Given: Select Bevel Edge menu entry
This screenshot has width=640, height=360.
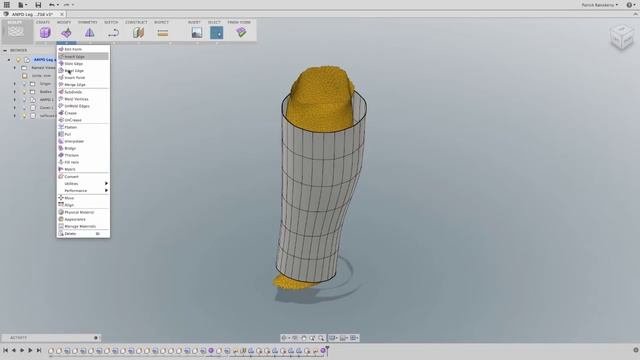Looking at the screenshot, I should [x=83, y=71].
